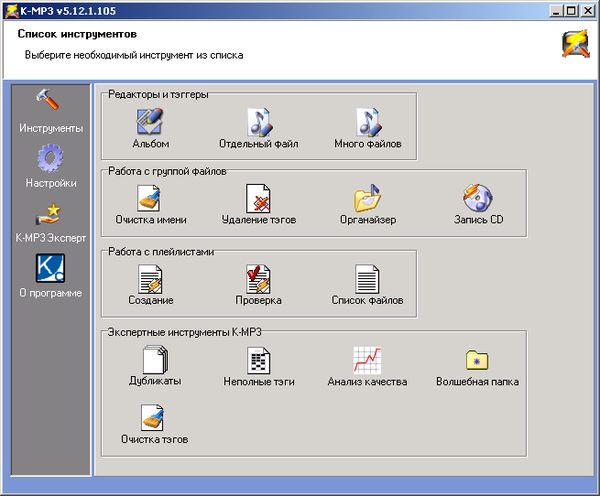Open the Настройки gear icon in sidebar
This screenshot has height=496, width=600.
click(50, 158)
